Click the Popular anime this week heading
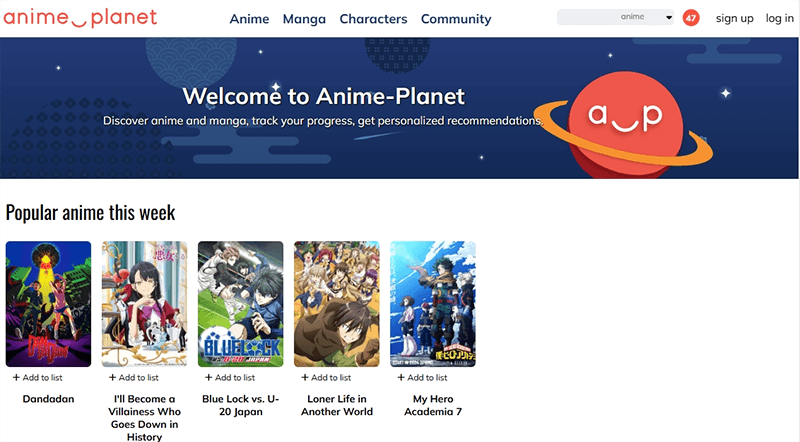This screenshot has width=800, height=442. [90, 213]
